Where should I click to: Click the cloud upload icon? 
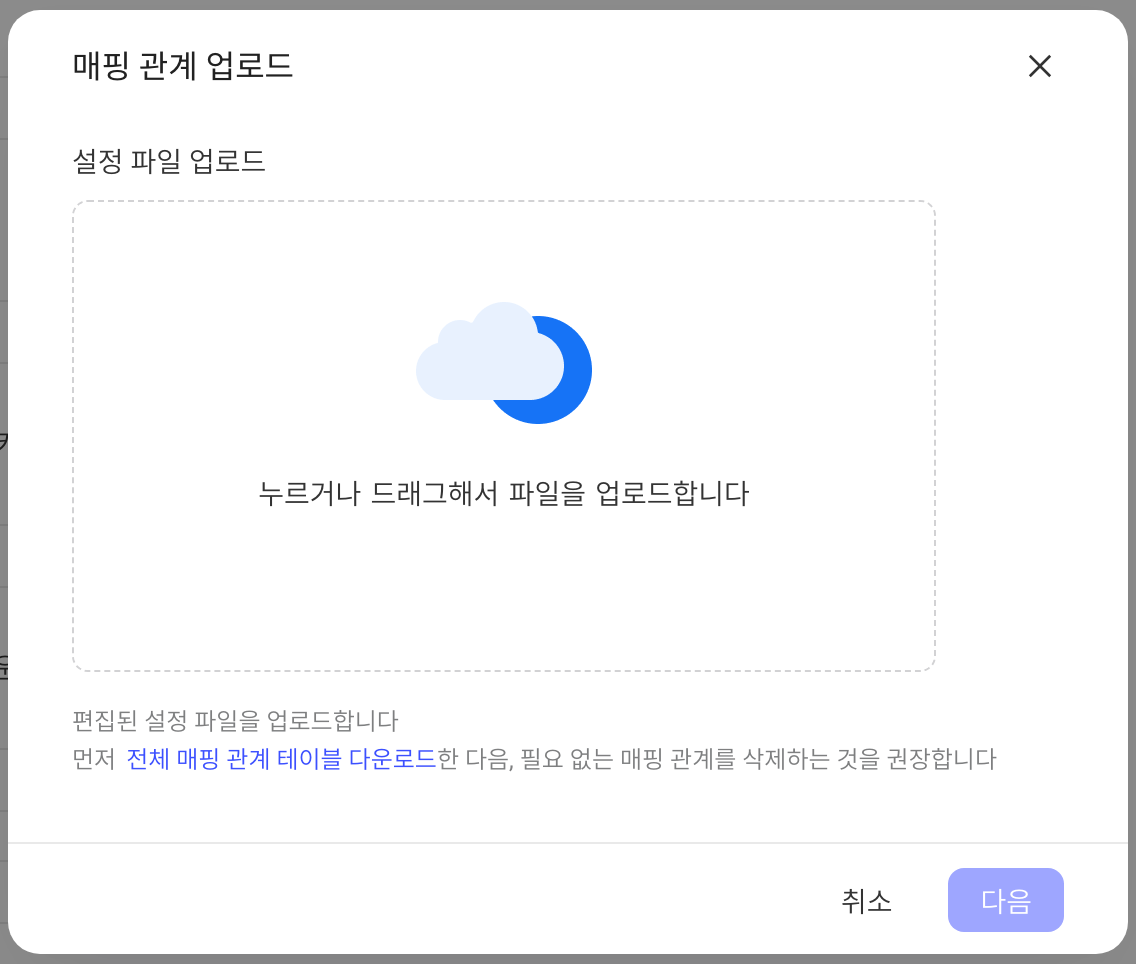[504, 363]
